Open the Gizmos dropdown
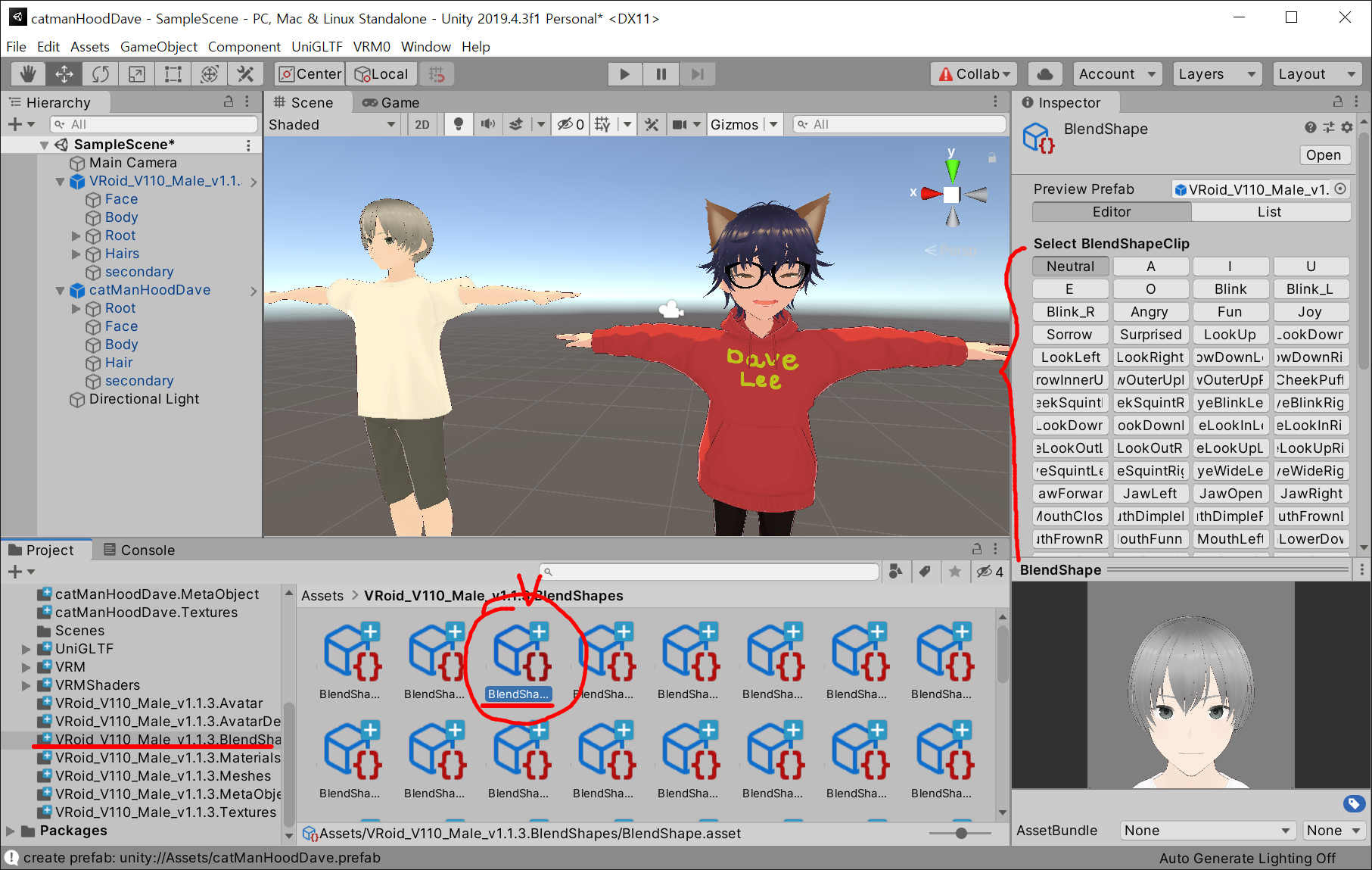The width and height of the screenshot is (1372, 870). (x=744, y=125)
